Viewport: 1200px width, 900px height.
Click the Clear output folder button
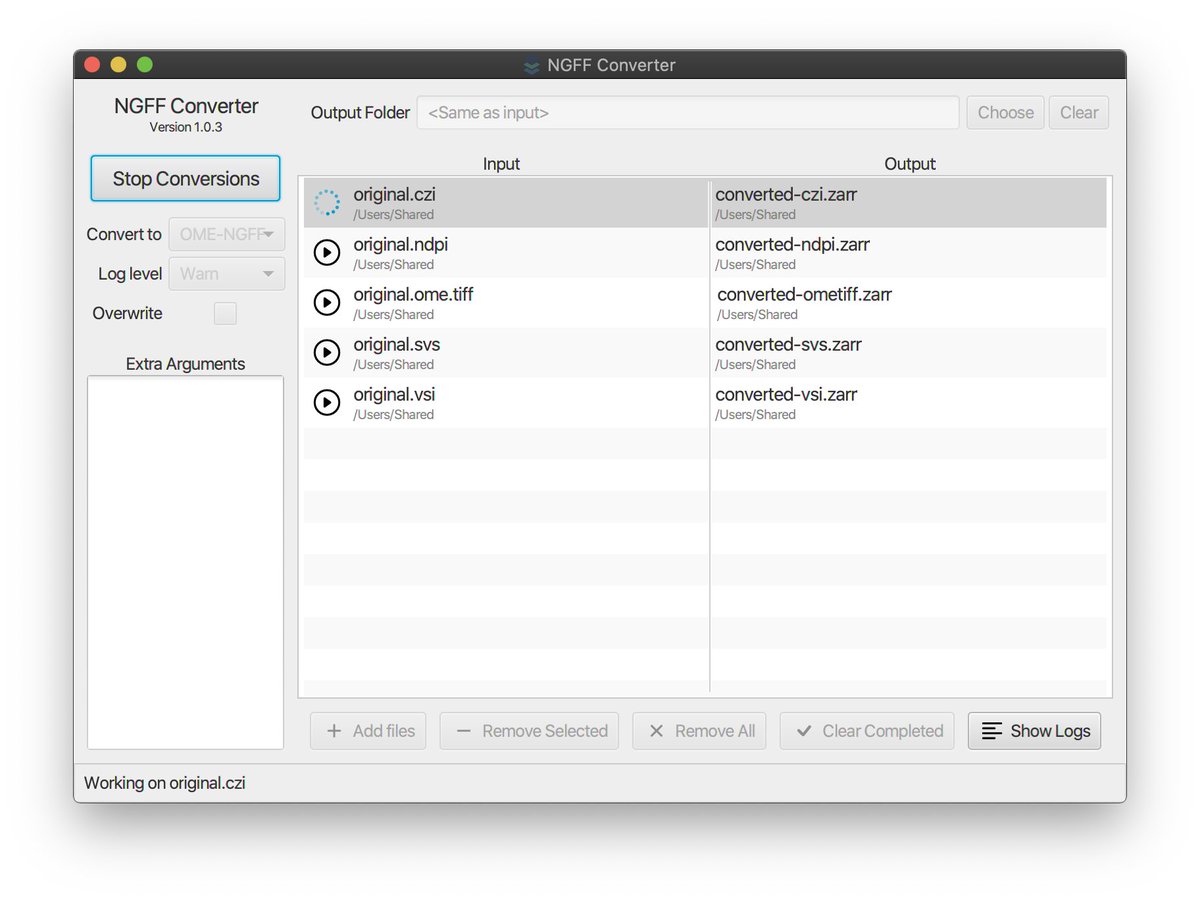pos(1079,113)
